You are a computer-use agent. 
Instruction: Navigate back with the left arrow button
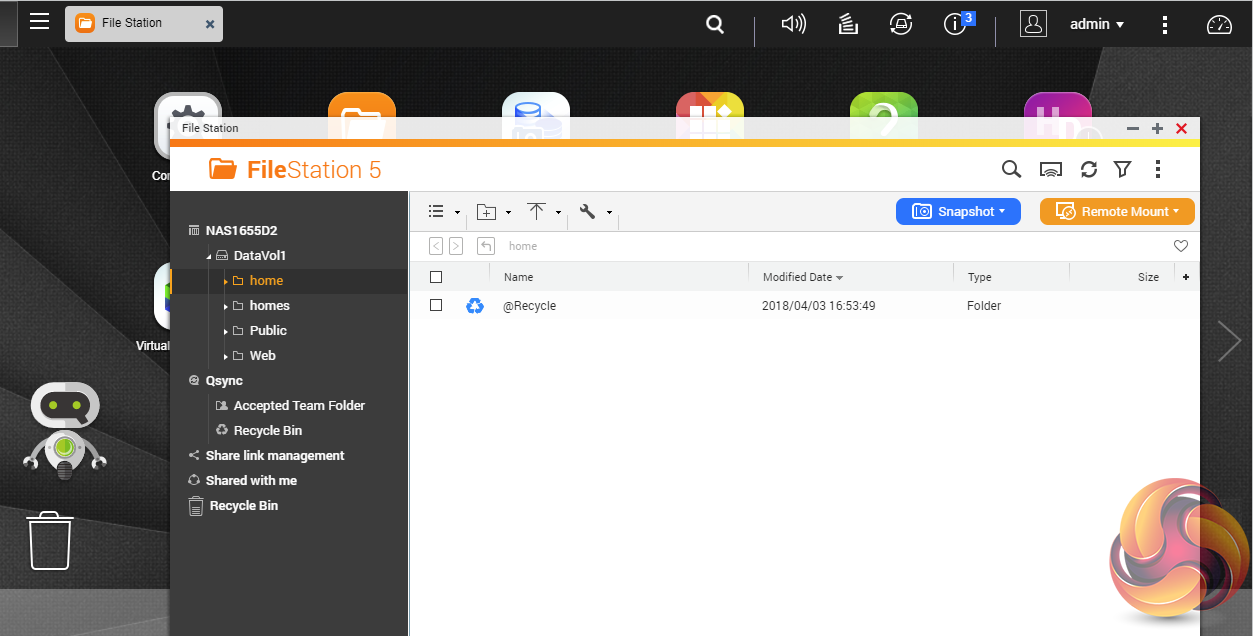[x=436, y=246]
